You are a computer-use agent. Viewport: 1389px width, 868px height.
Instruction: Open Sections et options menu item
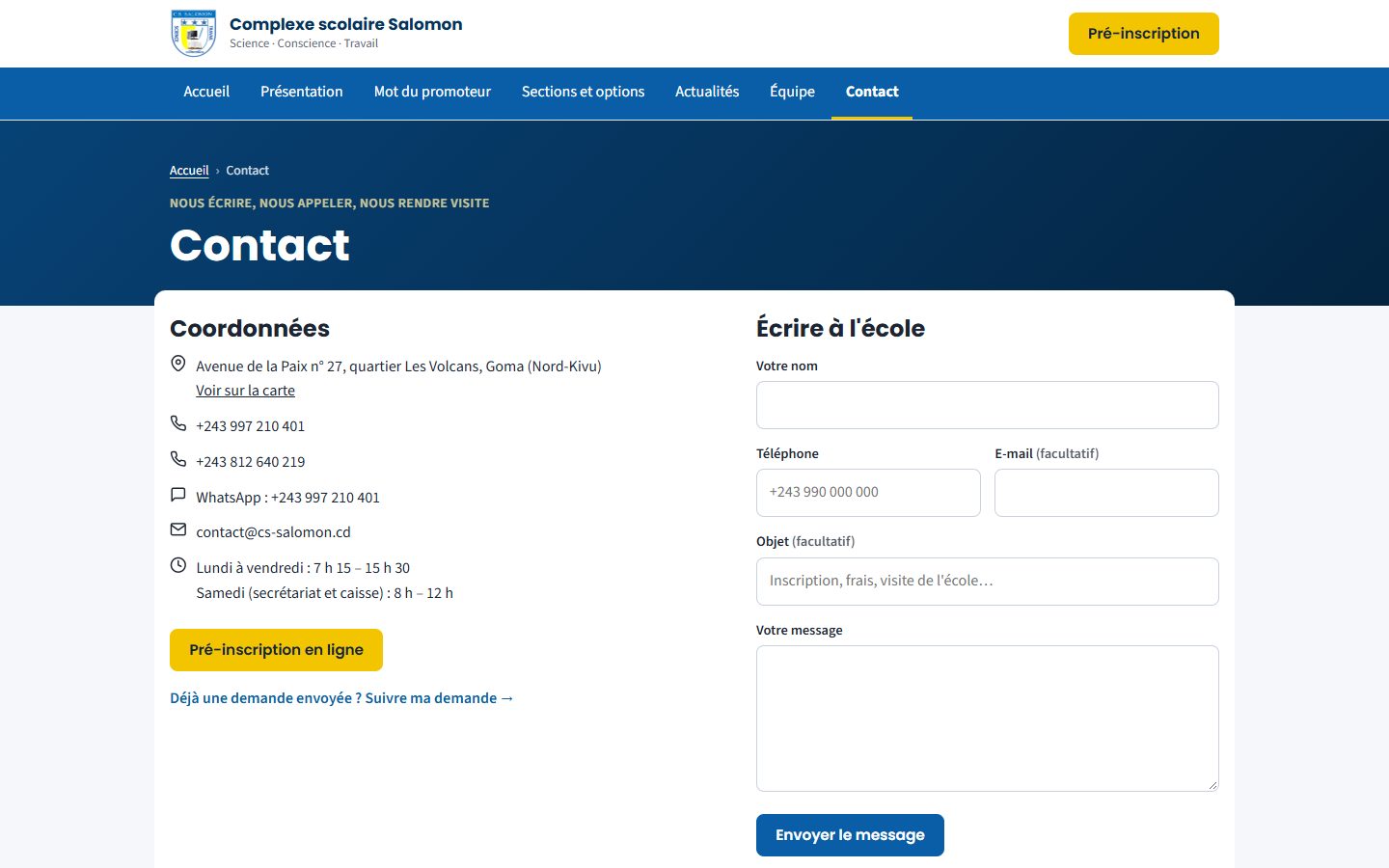[583, 92]
